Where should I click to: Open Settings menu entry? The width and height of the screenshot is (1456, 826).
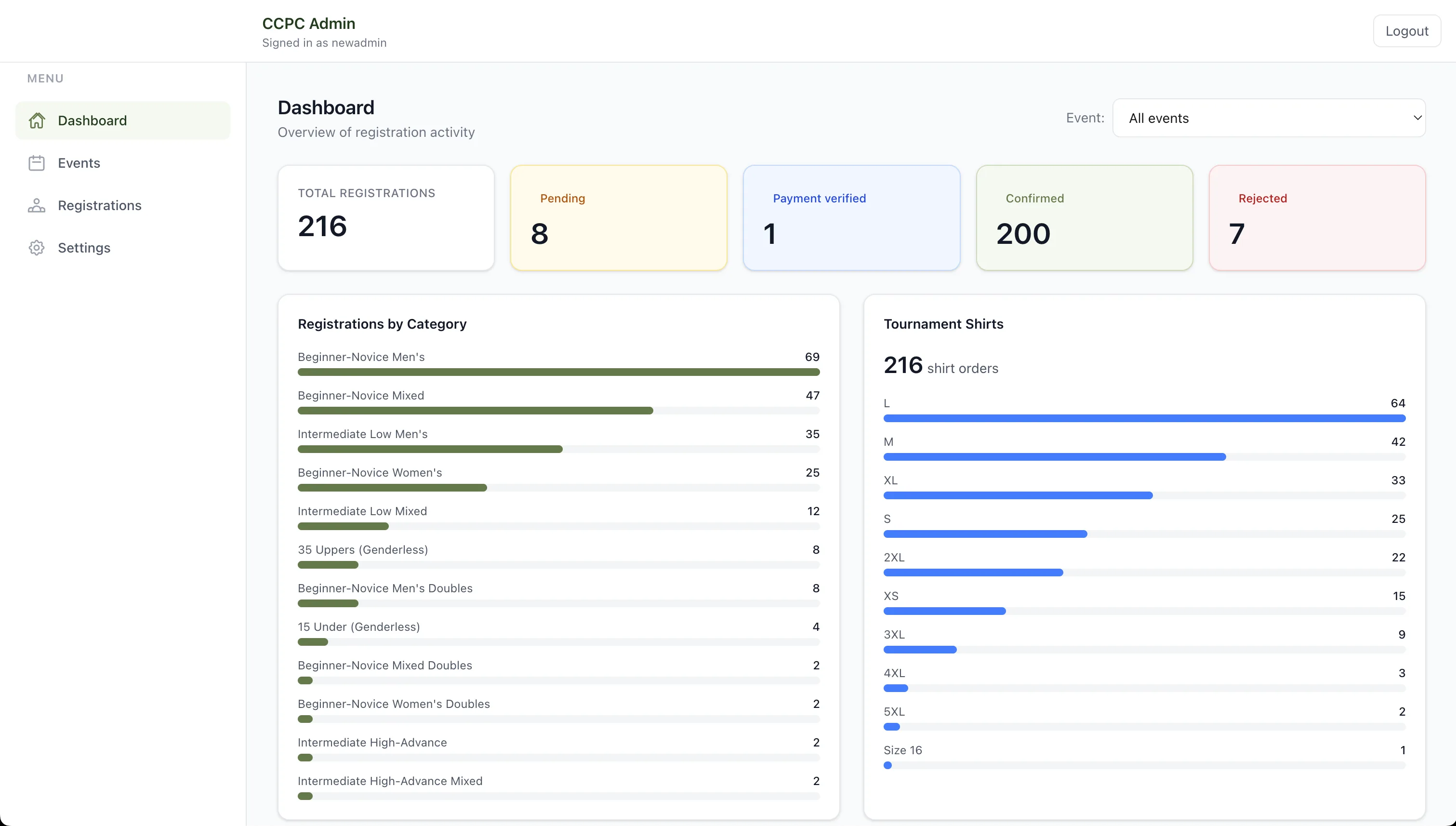pos(123,248)
